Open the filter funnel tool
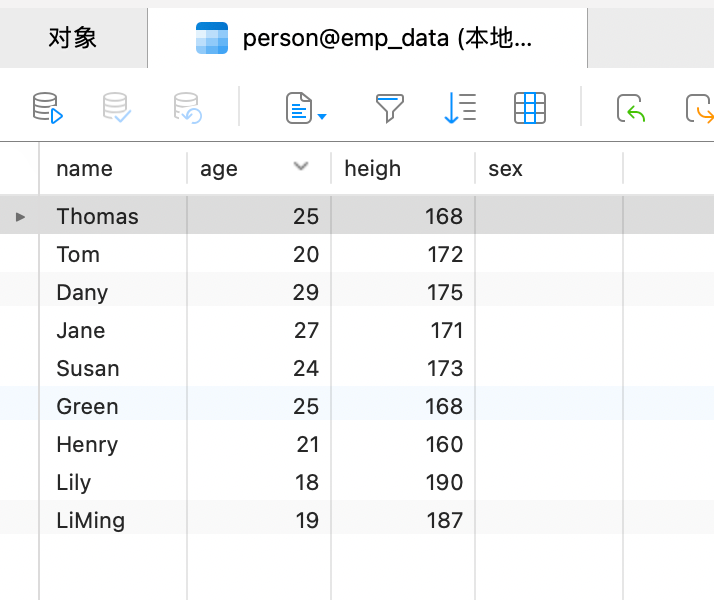The height and width of the screenshot is (600, 714). tap(390, 108)
